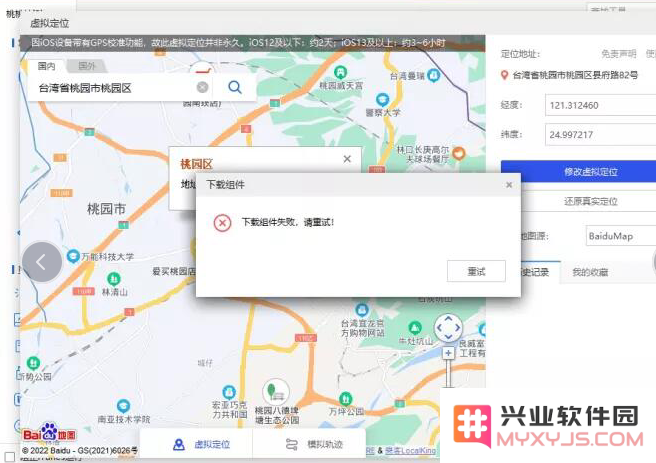
Task: Clear the search box text
Action: [x=202, y=87]
